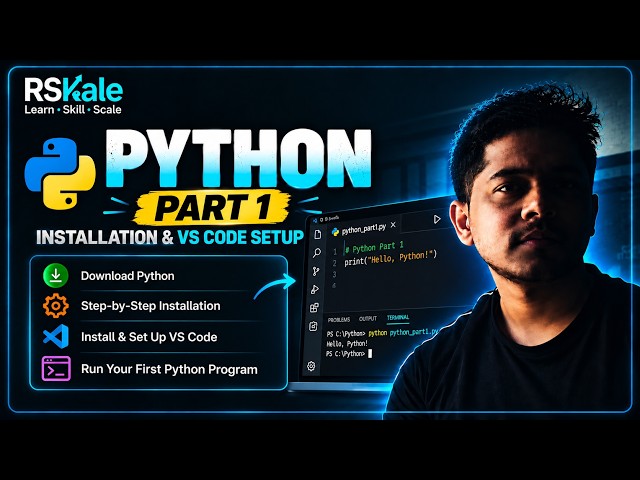Click the last "PS C:\Python>" terminal prompt

click(x=345, y=354)
